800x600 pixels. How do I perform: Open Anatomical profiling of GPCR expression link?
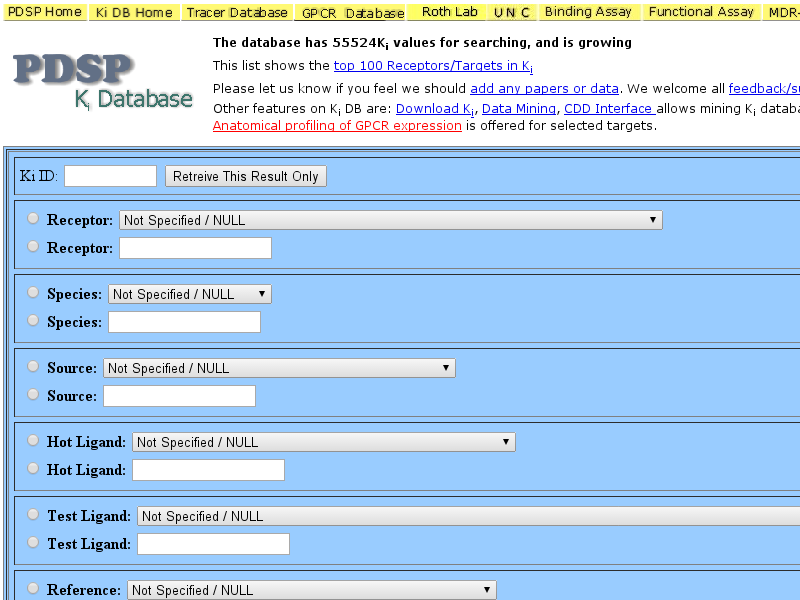click(x=337, y=126)
